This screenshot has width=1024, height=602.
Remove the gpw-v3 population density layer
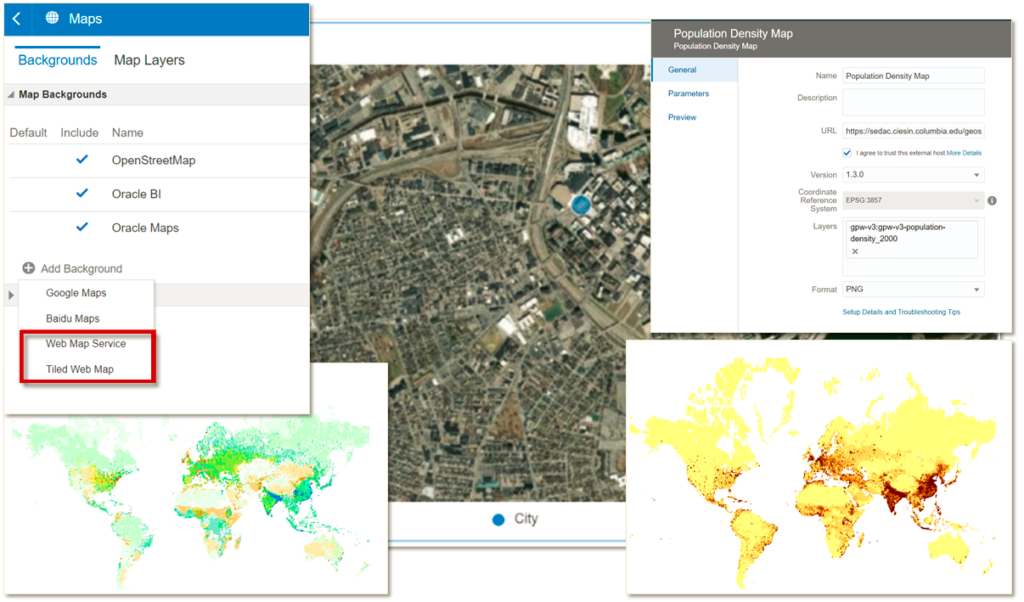pyautogui.click(x=855, y=251)
